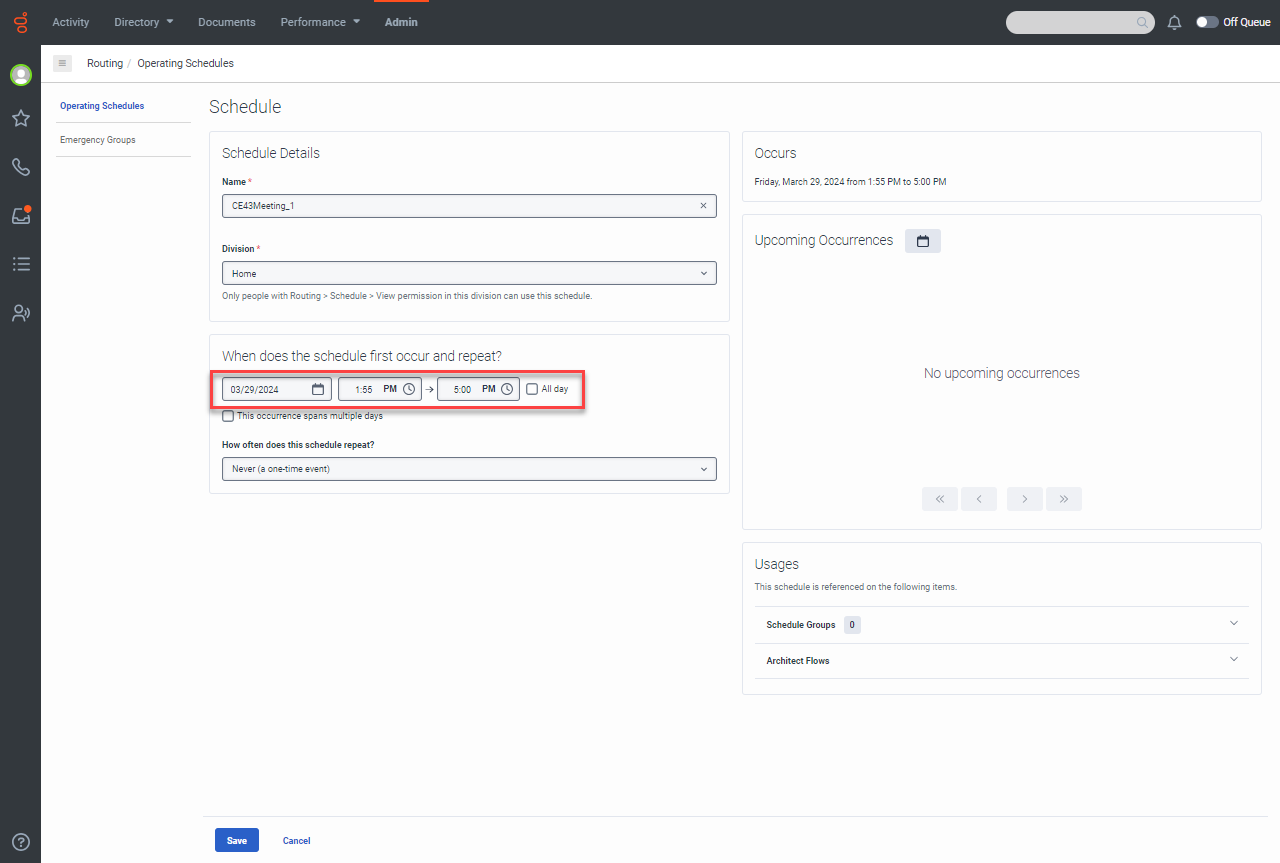Click the Cancel link
Image resolution: width=1280 pixels, height=863 pixels.
pos(296,841)
